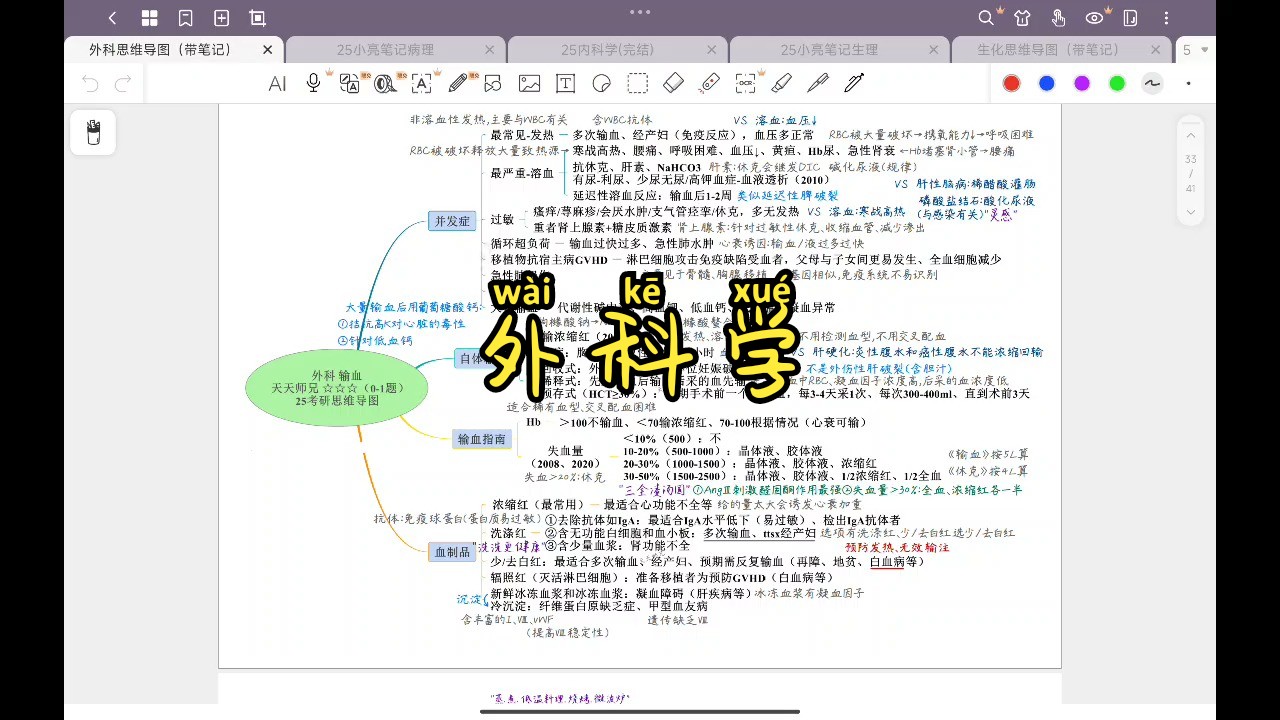Screen dimensions: 1280x720
Task: Open the AI assistant tool
Action: (x=277, y=84)
